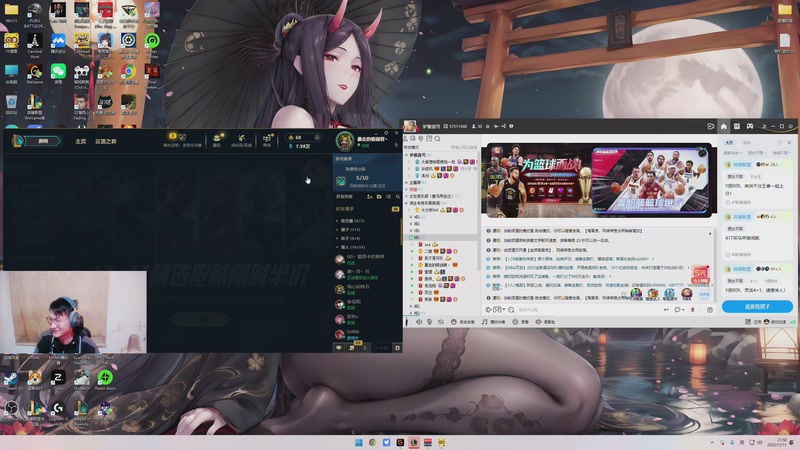Open the missions icon at League client bottom

click(x=352, y=348)
